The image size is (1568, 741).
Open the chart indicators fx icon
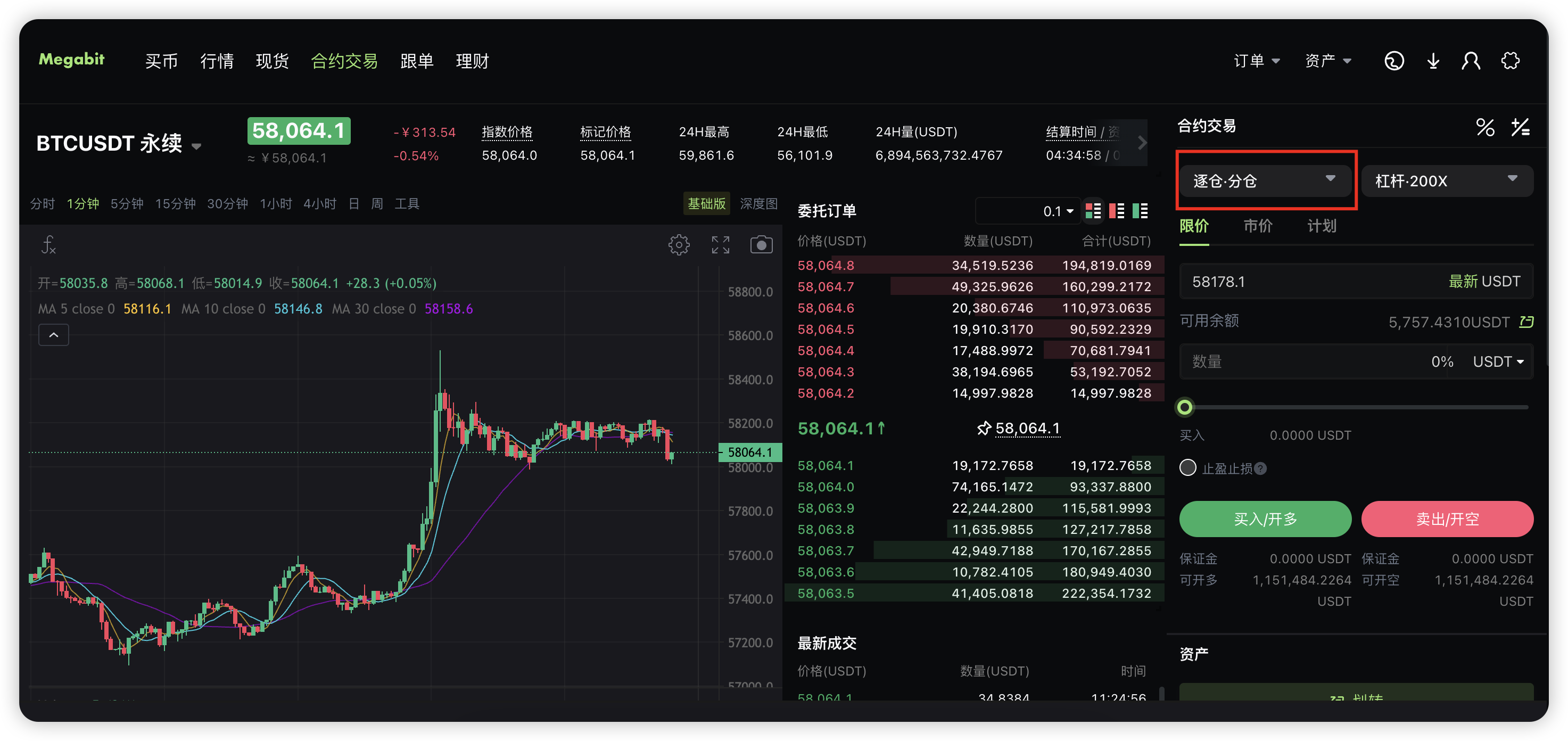(48, 245)
